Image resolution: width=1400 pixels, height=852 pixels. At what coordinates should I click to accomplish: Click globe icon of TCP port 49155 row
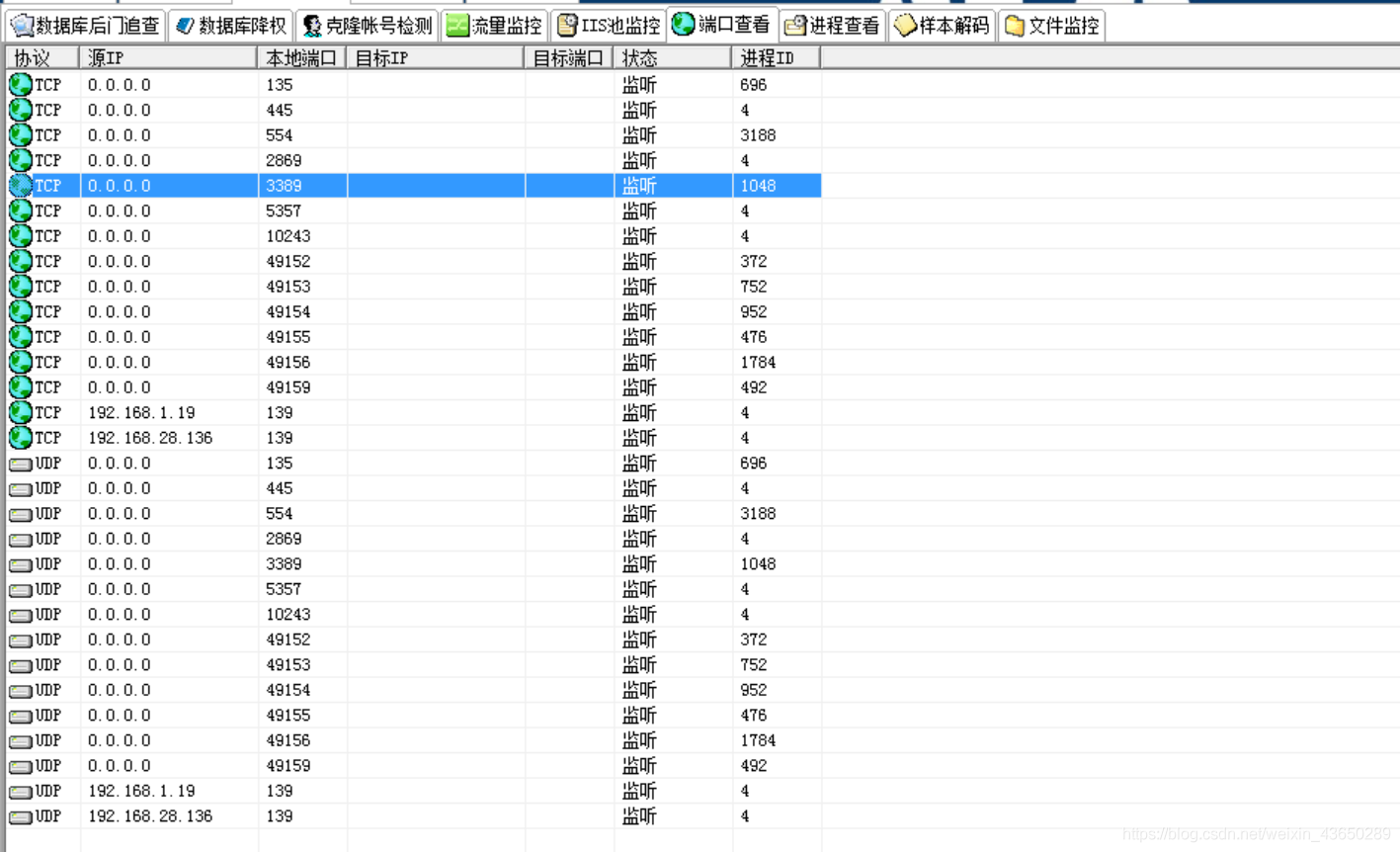click(x=21, y=337)
